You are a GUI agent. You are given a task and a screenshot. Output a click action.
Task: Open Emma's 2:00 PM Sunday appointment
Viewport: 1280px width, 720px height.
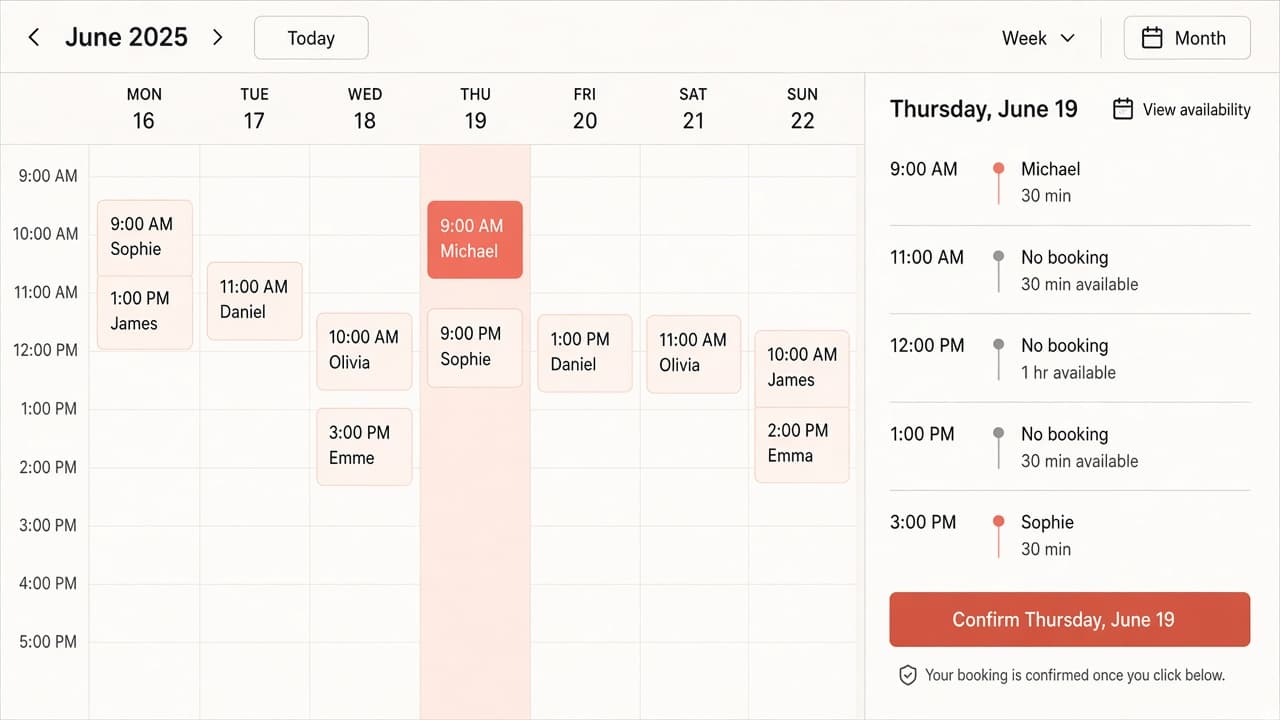802,444
